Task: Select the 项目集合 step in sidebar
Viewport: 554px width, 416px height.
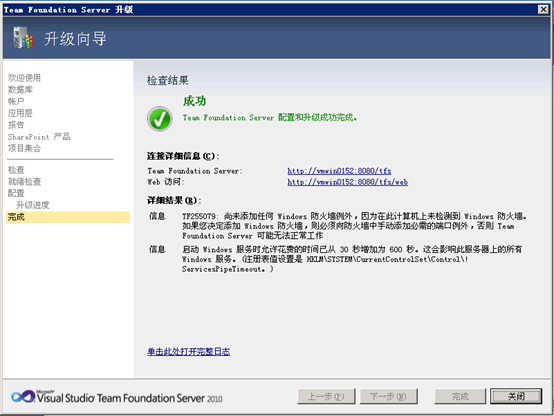Action: tap(24, 148)
